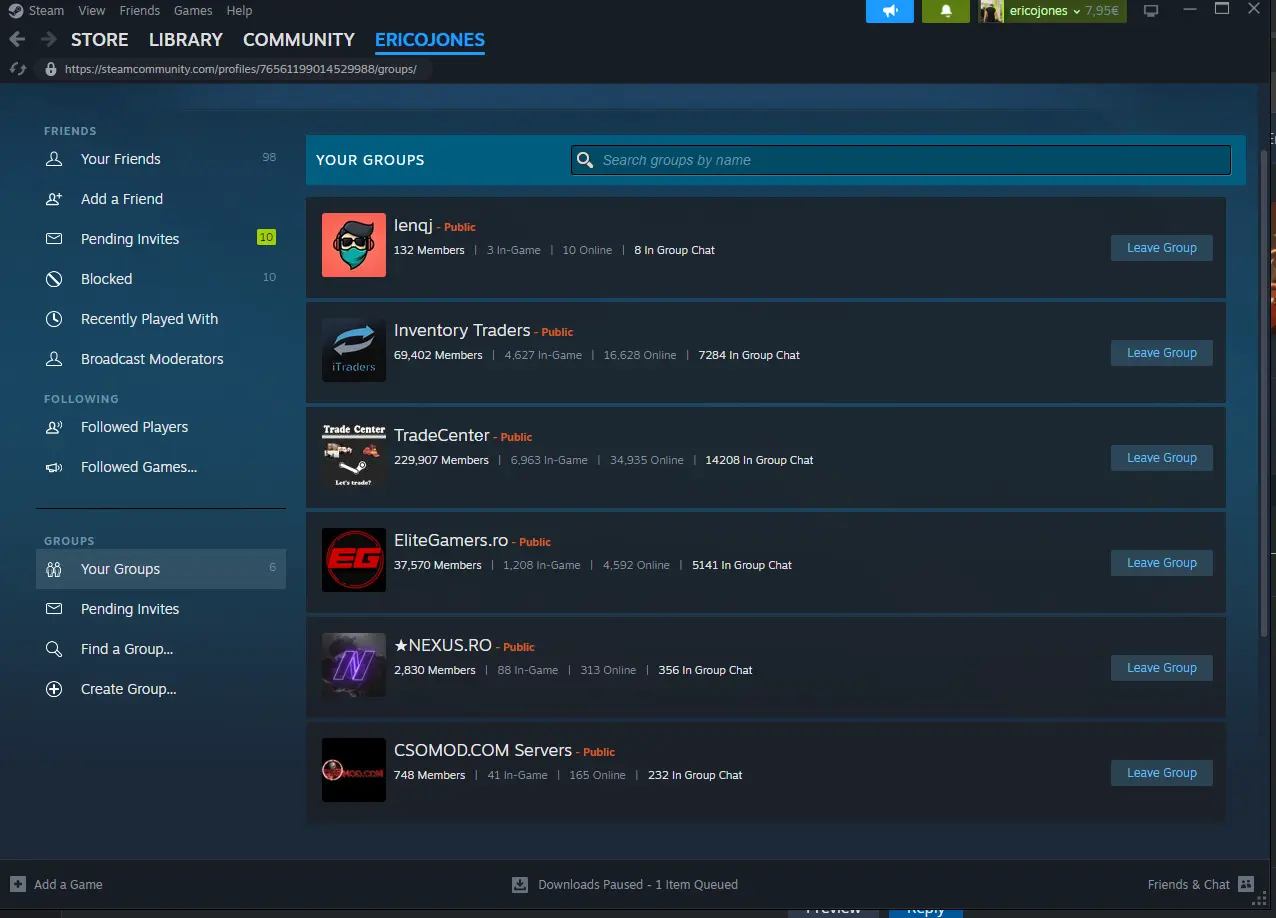Click the green 10 pending invites badge

(266, 238)
